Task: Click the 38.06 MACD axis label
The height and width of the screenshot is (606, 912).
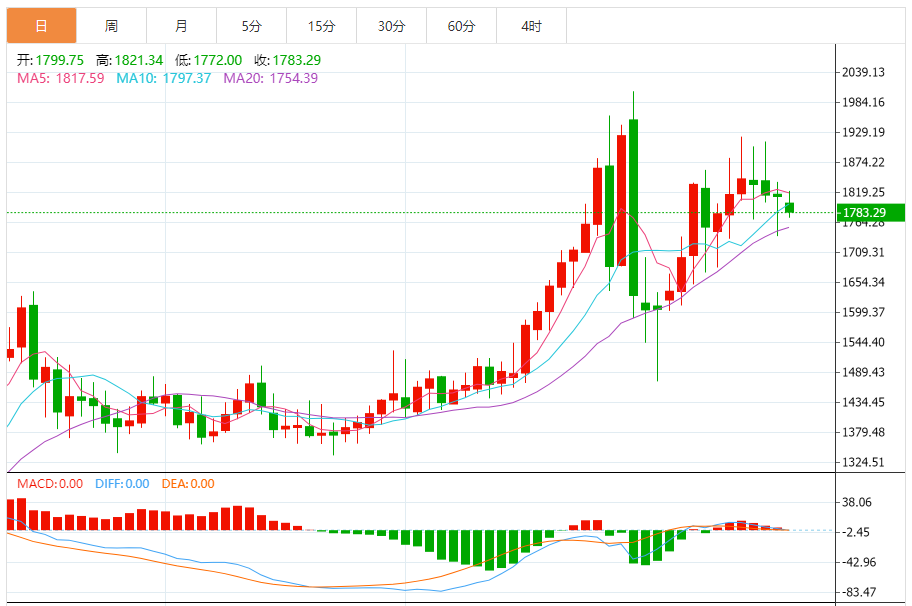Action: point(860,503)
